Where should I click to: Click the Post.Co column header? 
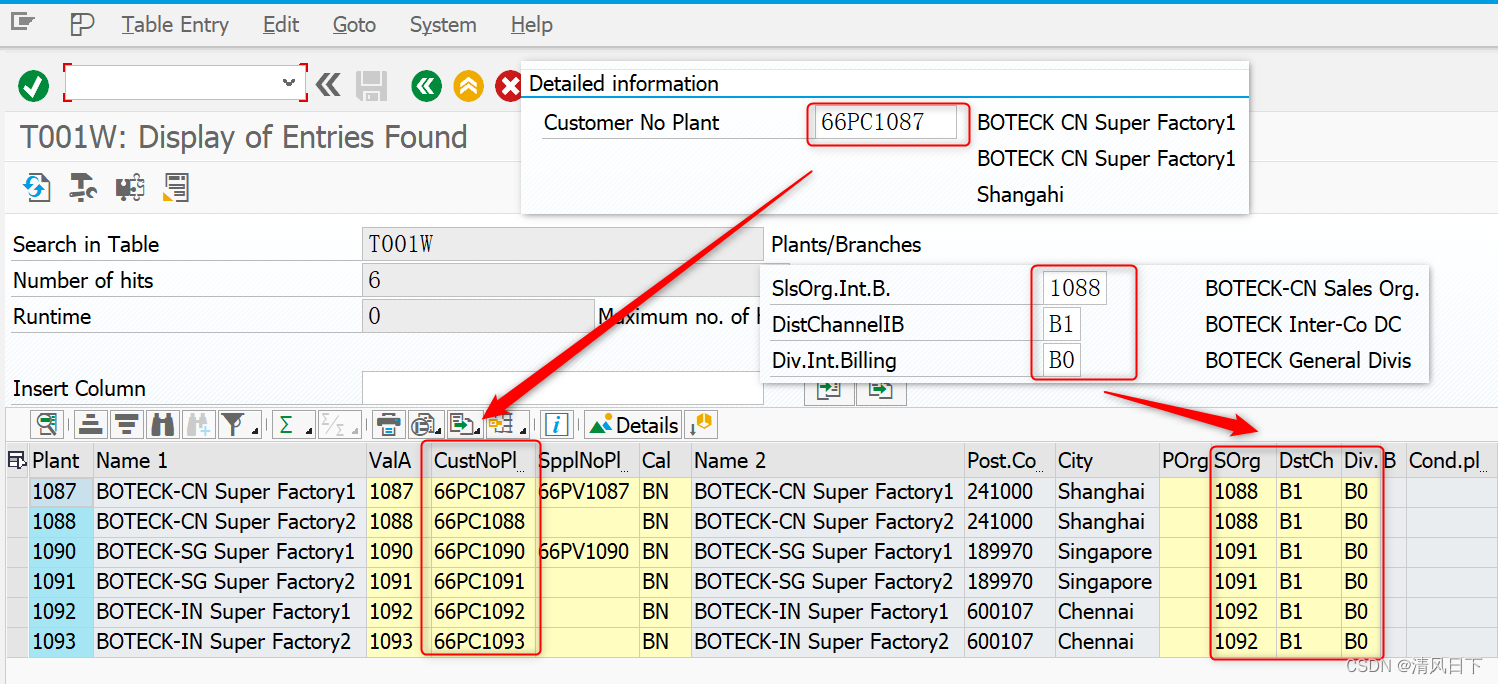click(x=1009, y=461)
